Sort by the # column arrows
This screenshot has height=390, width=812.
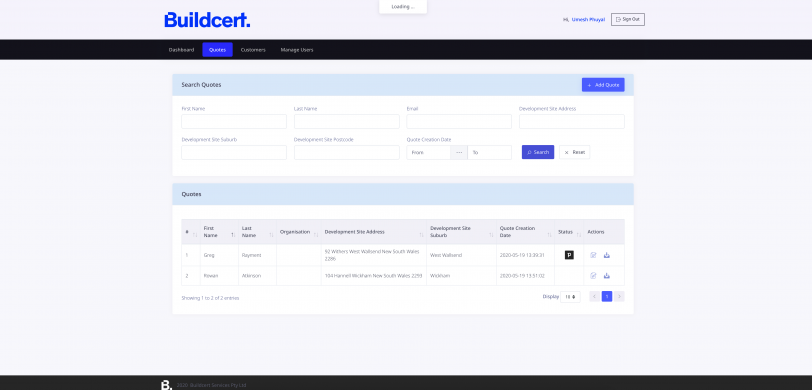click(195, 235)
